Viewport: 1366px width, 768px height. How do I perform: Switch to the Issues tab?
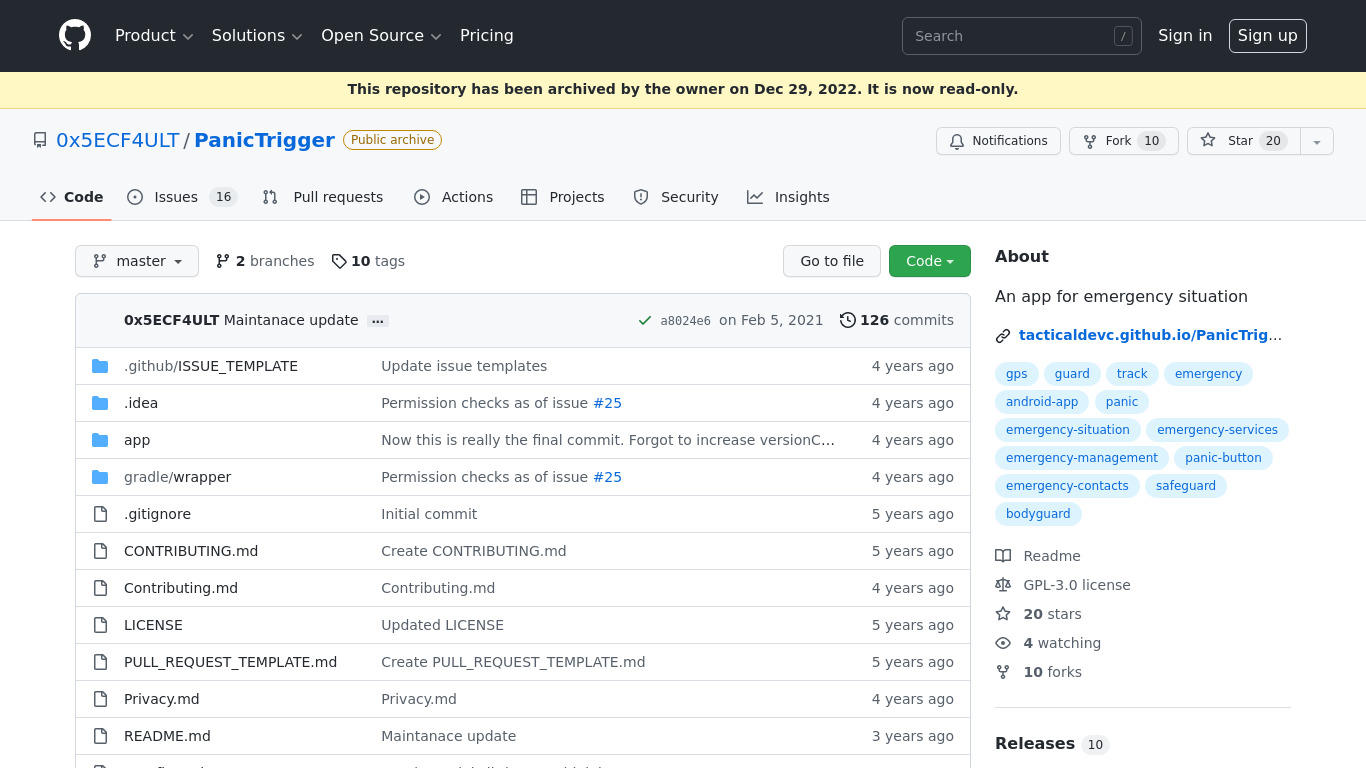pos(182,197)
